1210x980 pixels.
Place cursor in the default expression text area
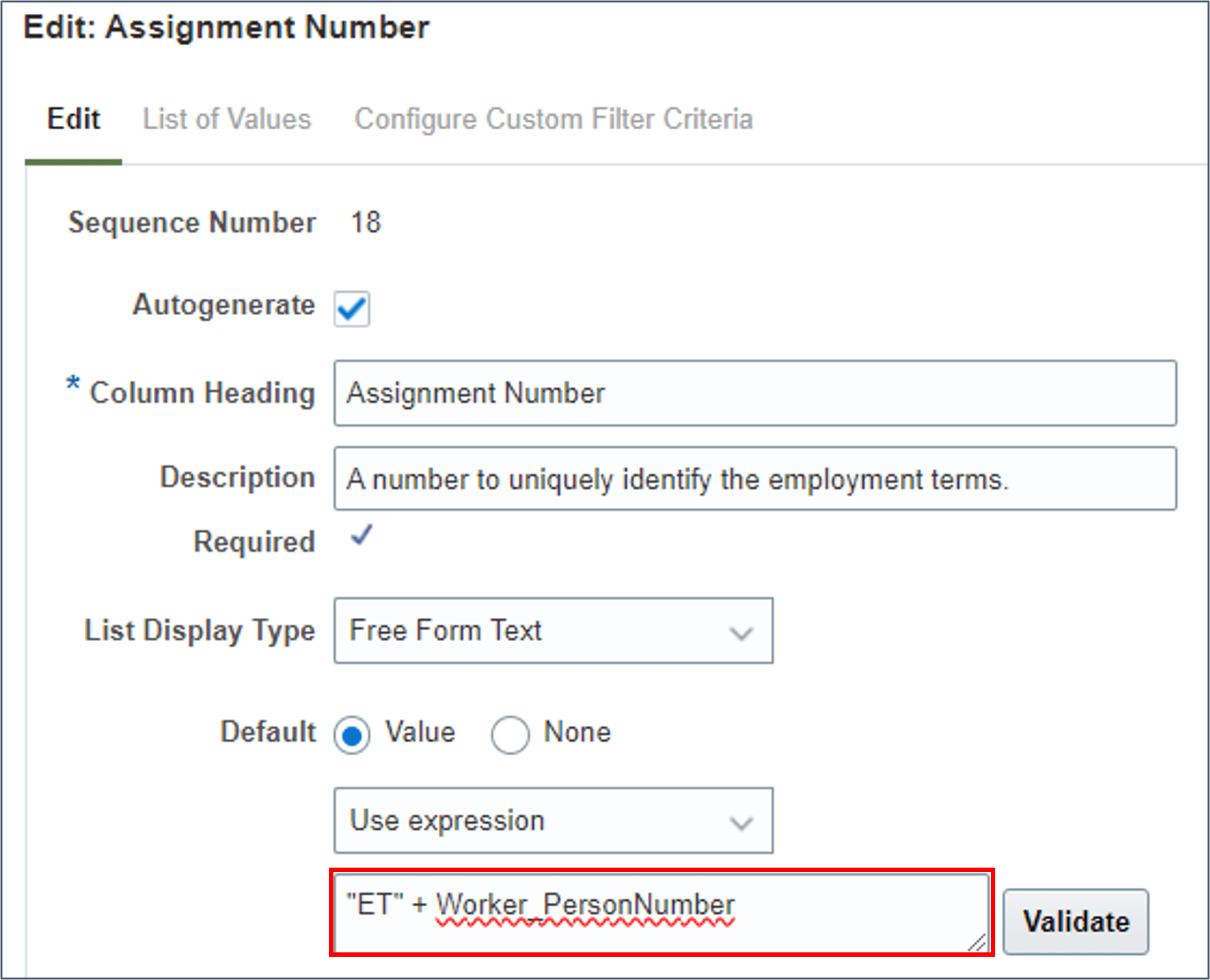(x=659, y=913)
